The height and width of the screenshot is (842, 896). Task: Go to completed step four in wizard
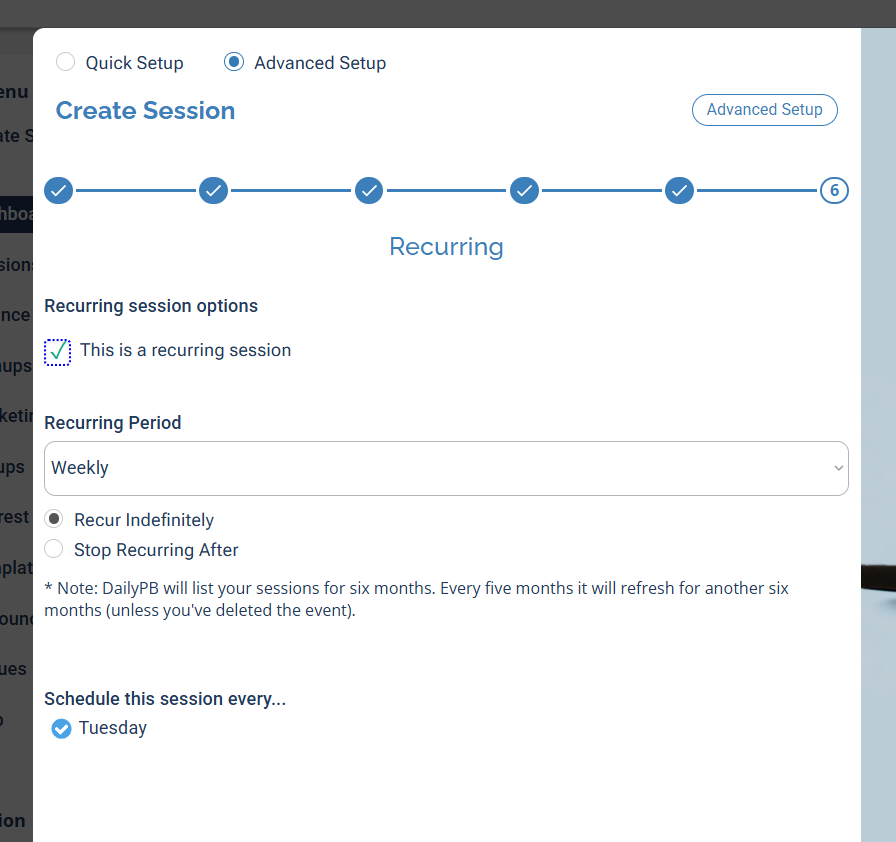[x=525, y=191]
